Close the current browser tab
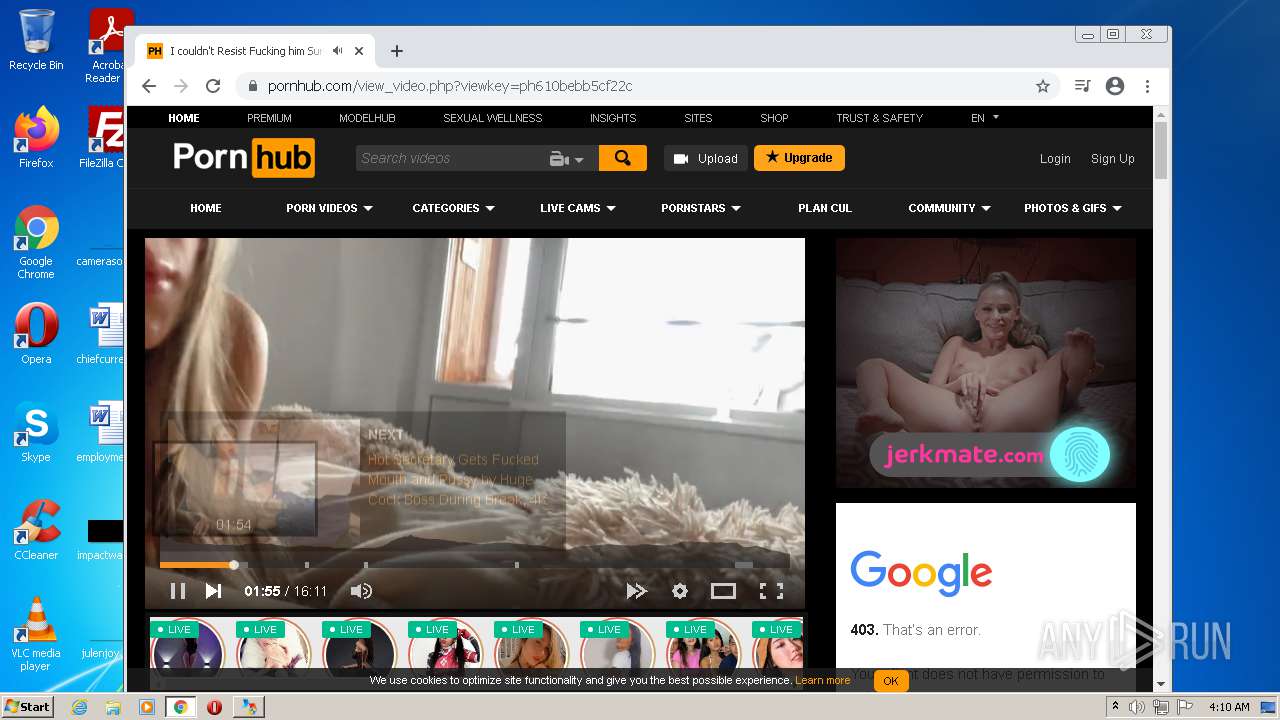Viewport: 1280px width, 720px height. pyautogui.click(x=359, y=51)
